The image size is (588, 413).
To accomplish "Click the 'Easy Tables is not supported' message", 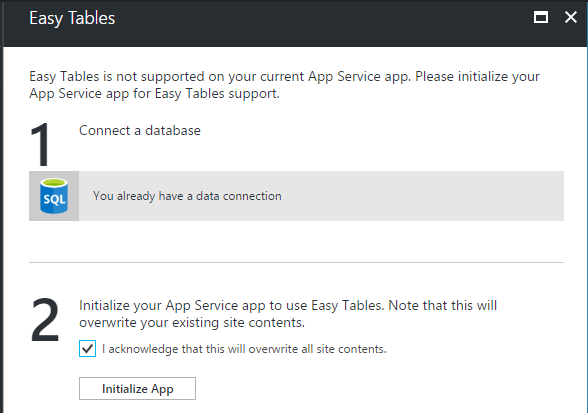I will click(x=284, y=85).
